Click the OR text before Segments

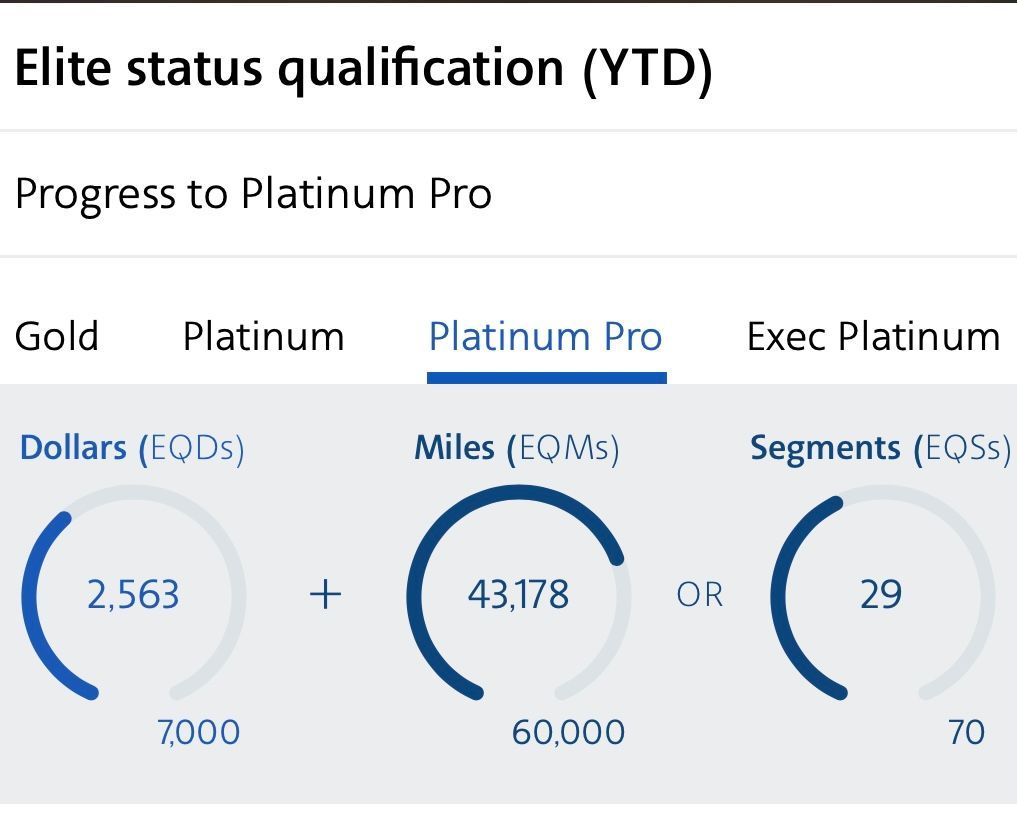[699, 596]
